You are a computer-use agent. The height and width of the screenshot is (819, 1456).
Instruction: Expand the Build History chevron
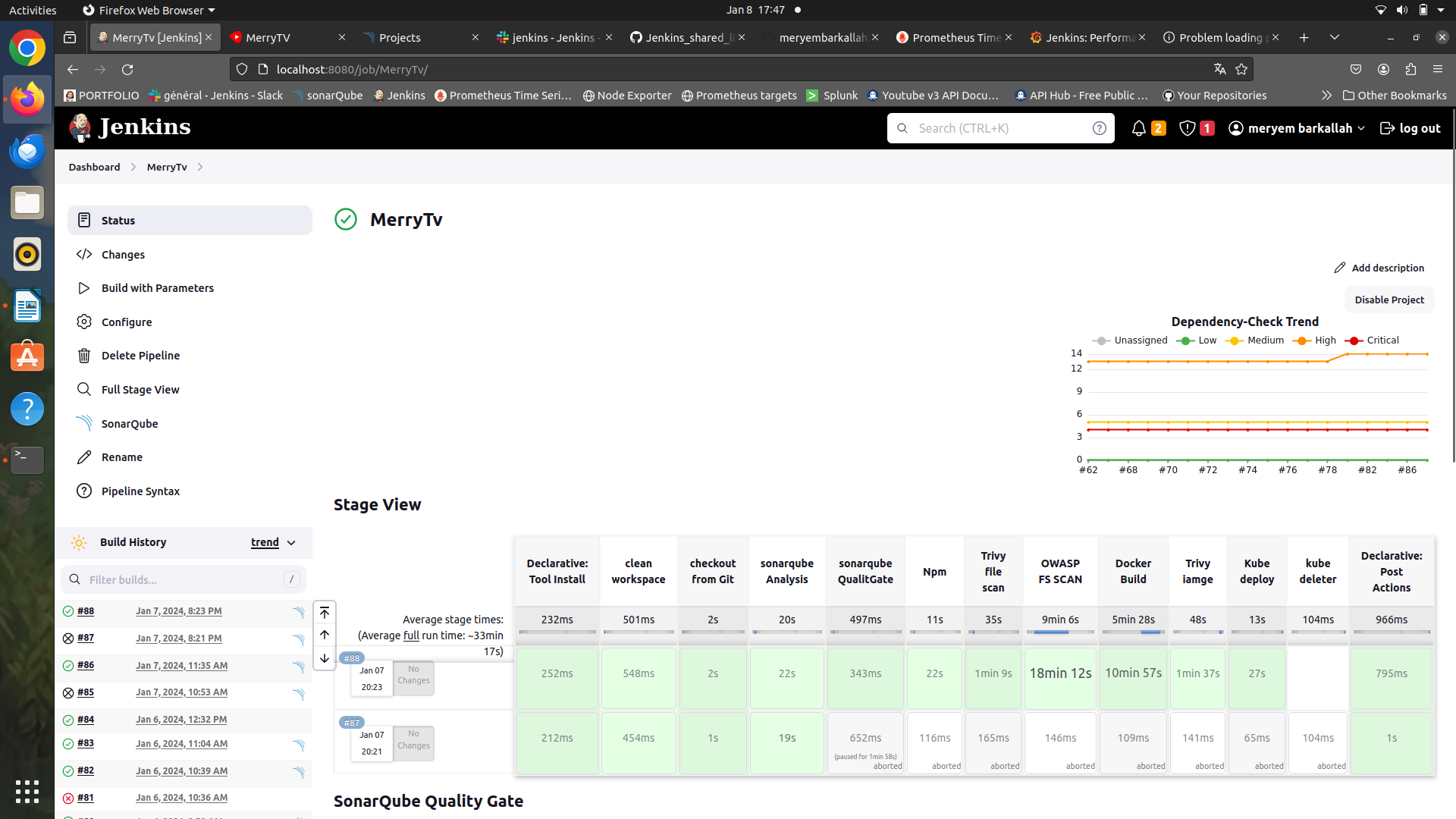tap(292, 543)
